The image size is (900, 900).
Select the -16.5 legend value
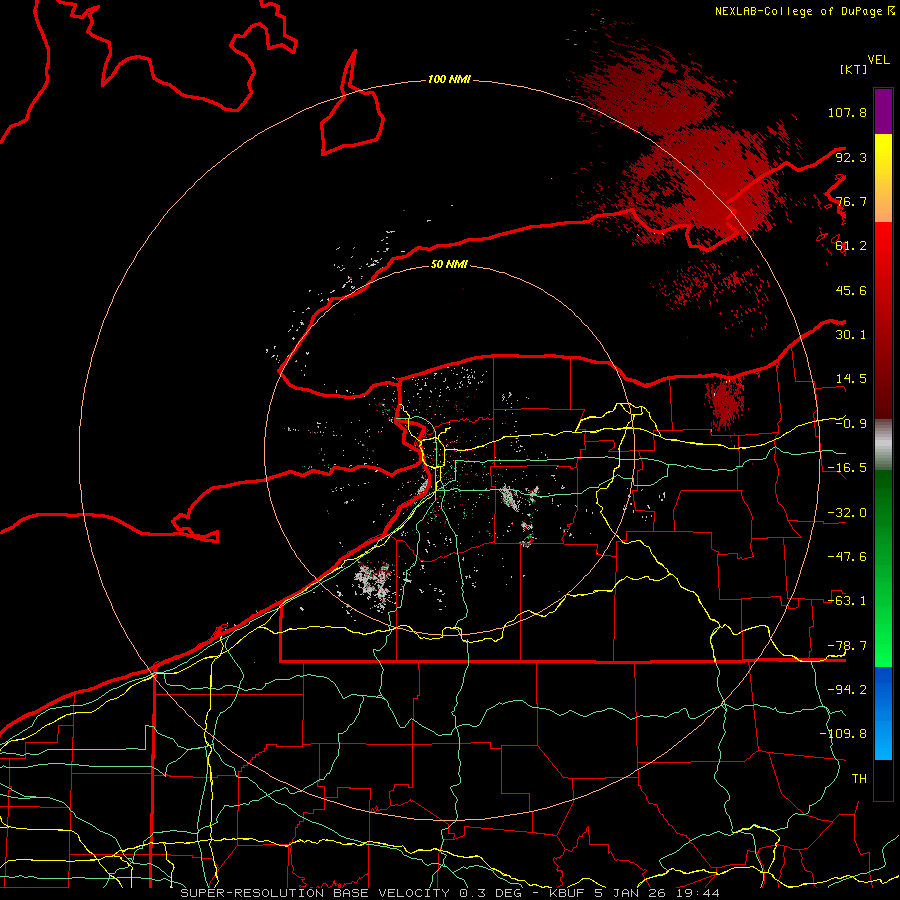pyautogui.click(x=847, y=468)
